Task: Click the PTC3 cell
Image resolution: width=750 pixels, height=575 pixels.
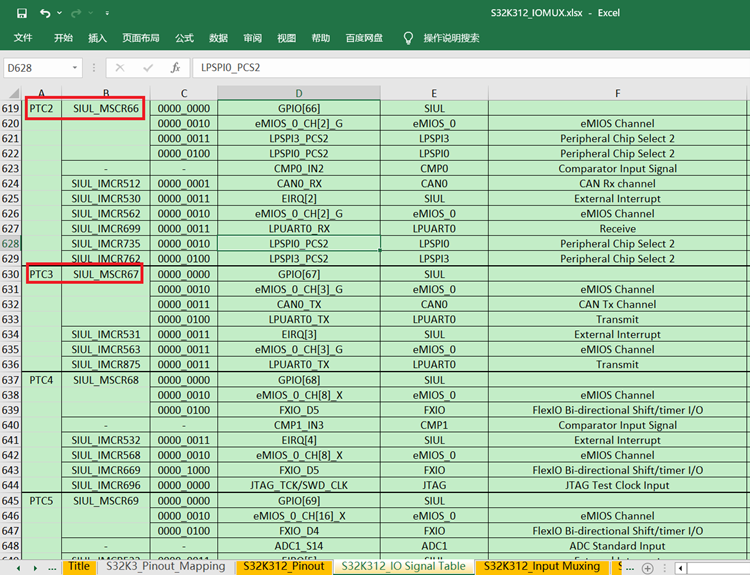Action: (x=41, y=275)
